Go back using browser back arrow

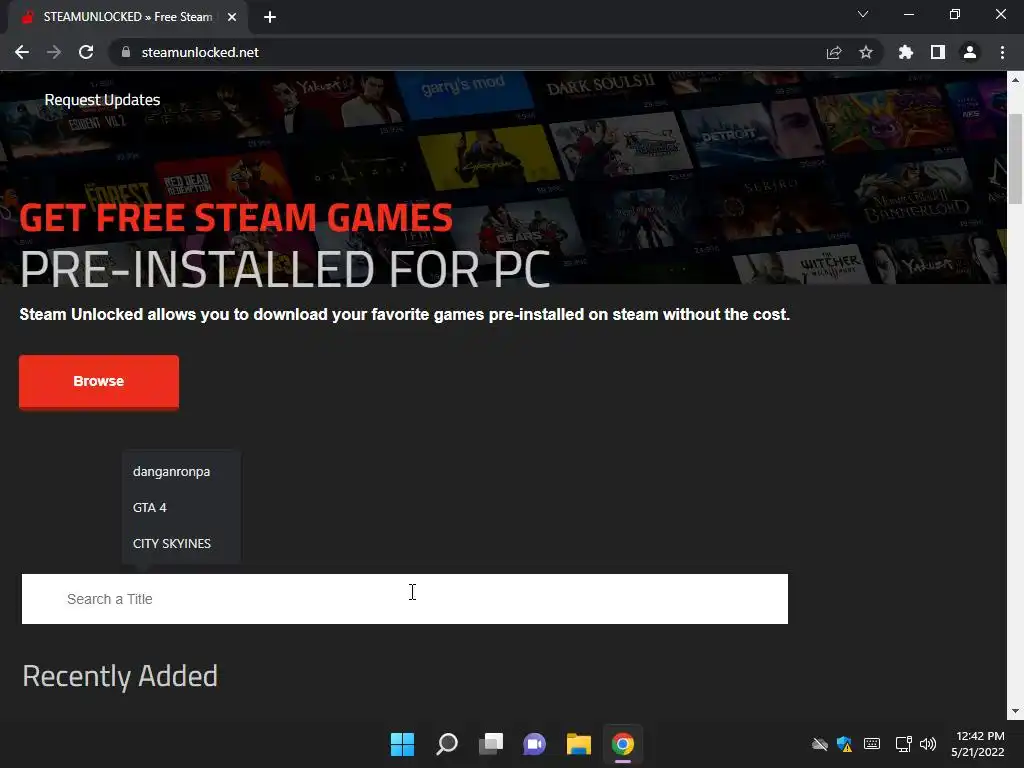(22, 52)
